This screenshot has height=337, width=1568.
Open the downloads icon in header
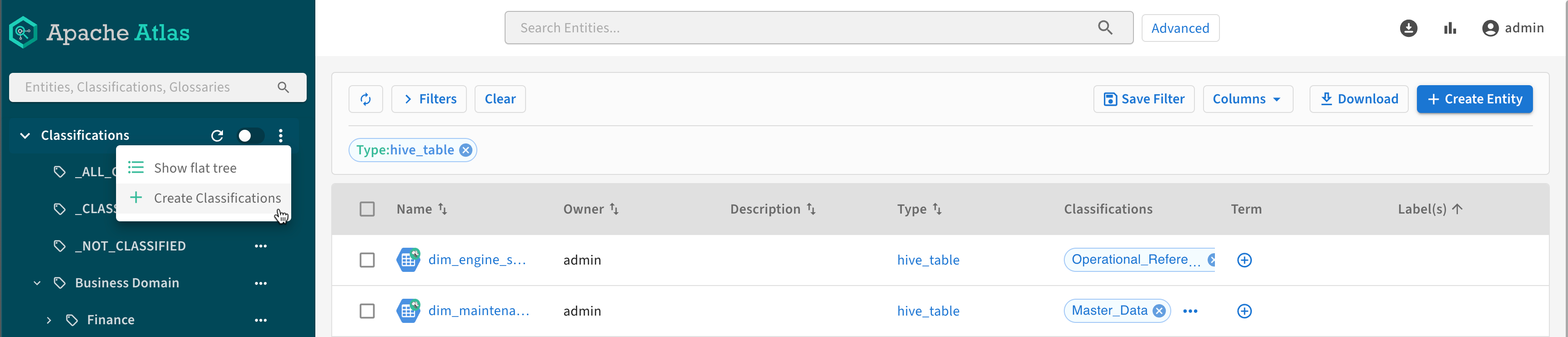point(1408,28)
